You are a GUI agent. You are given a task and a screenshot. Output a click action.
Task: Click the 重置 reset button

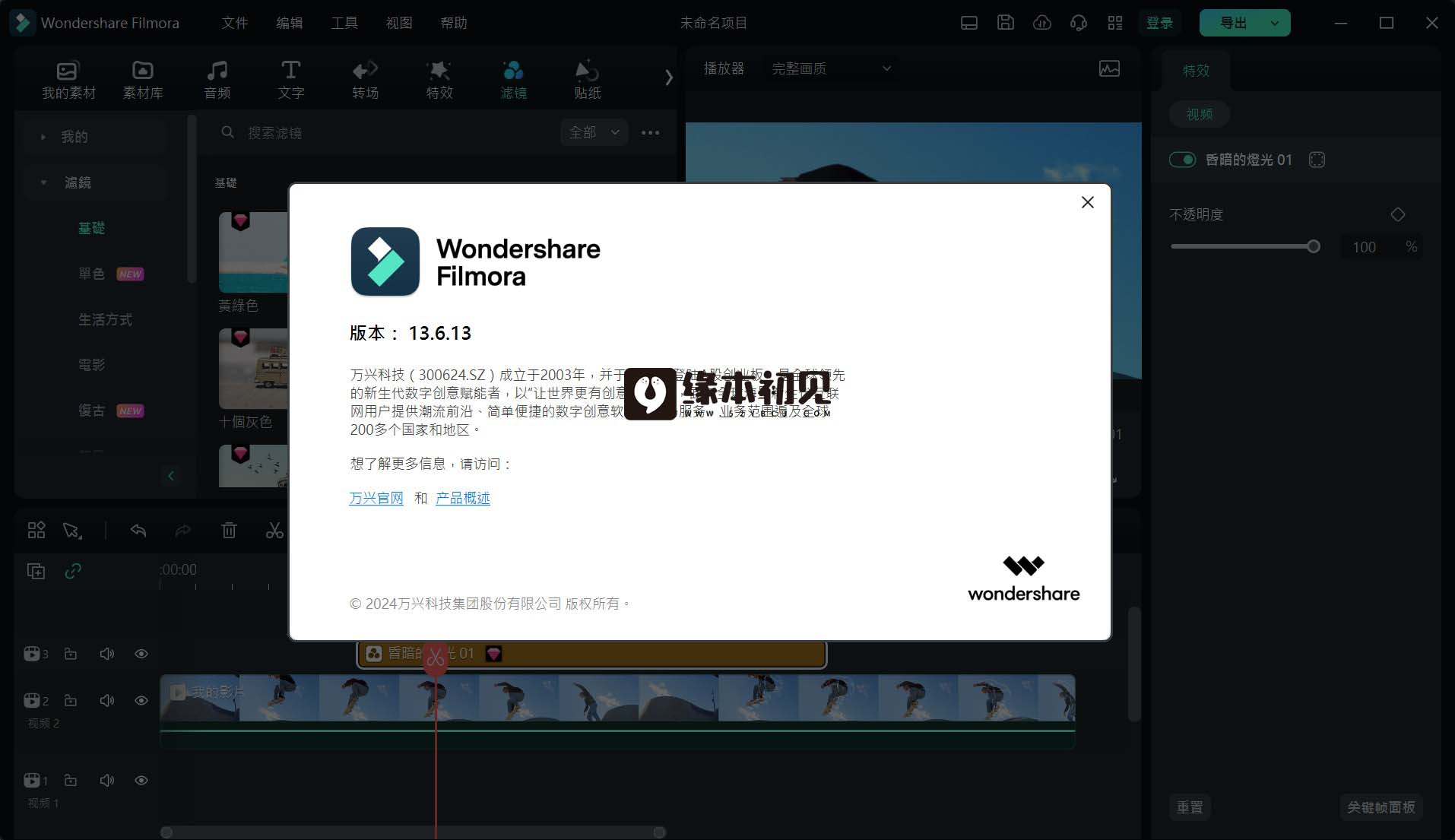1190,807
